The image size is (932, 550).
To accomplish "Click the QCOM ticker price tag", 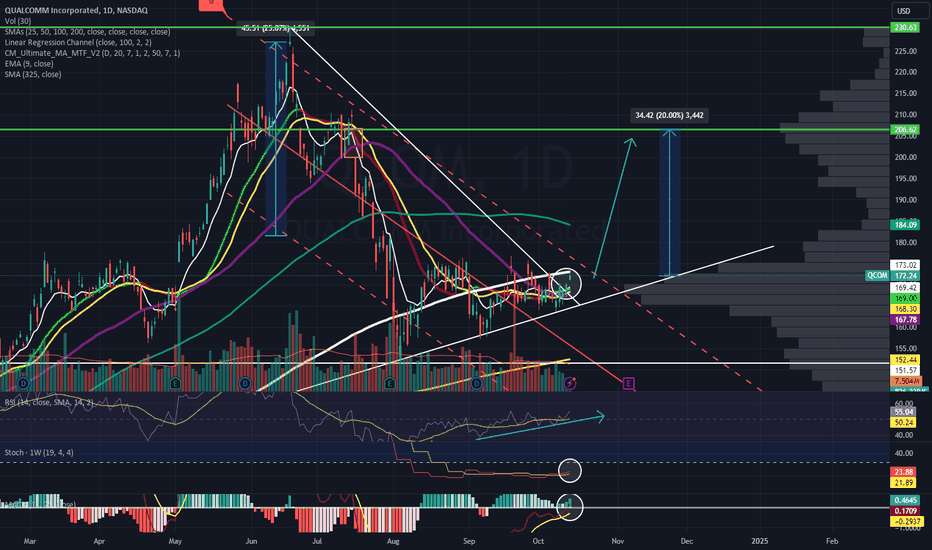I will click(x=877, y=275).
